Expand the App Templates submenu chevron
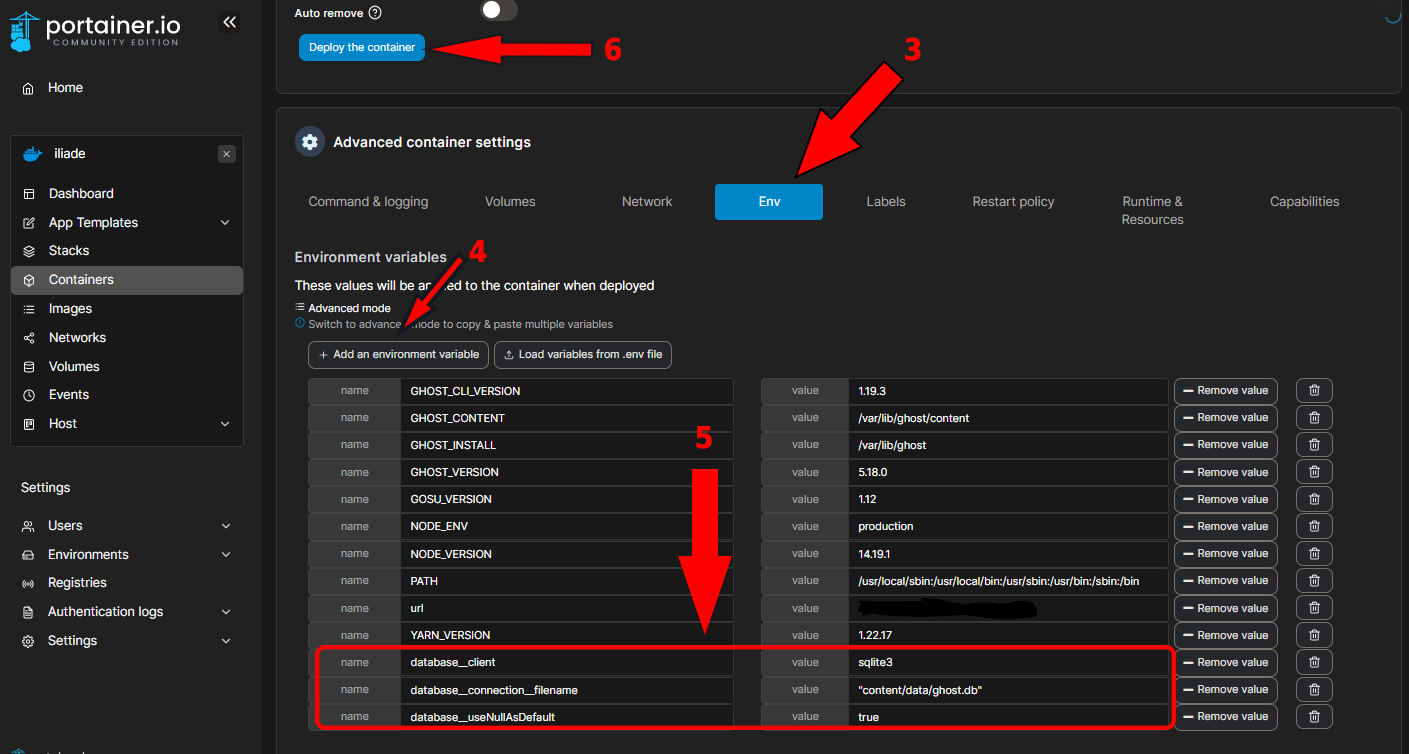Image resolution: width=1409 pixels, height=754 pixels. pos(225,223)
